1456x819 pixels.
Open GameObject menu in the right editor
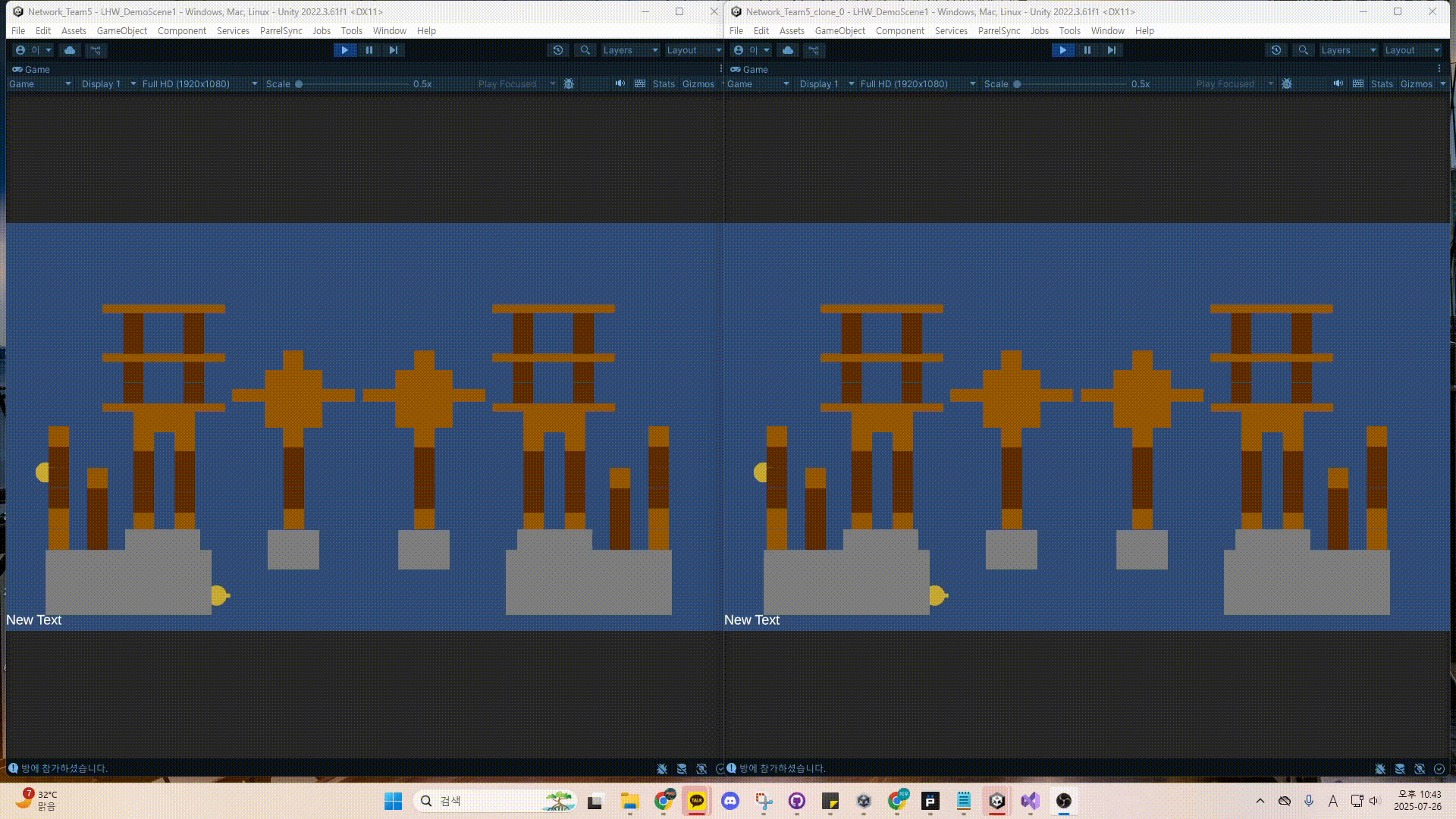839,31
